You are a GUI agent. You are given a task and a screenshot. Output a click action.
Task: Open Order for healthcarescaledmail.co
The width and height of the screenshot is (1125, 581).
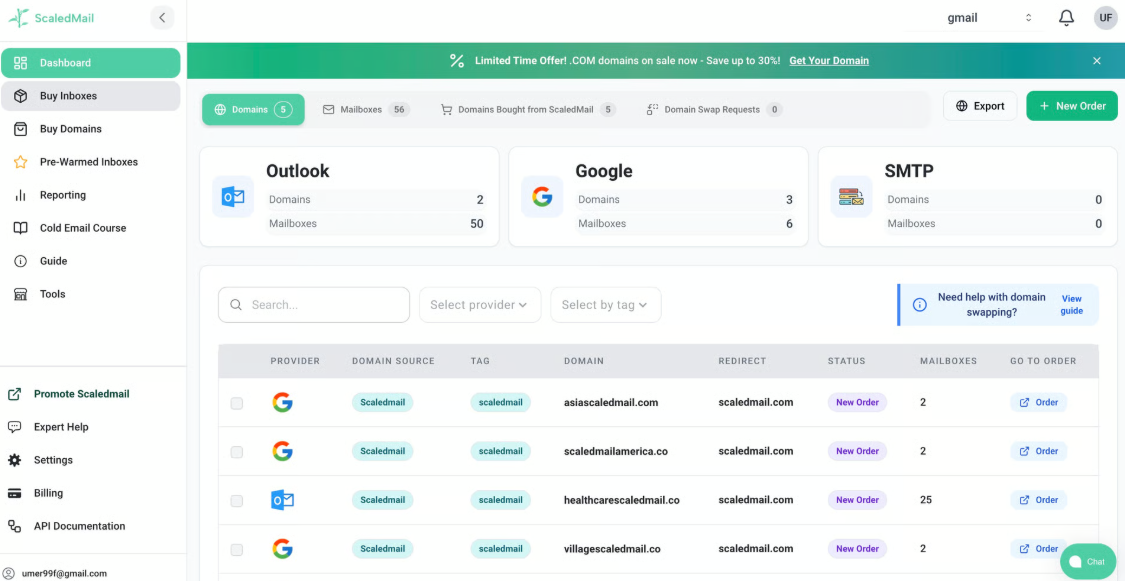1039,500
